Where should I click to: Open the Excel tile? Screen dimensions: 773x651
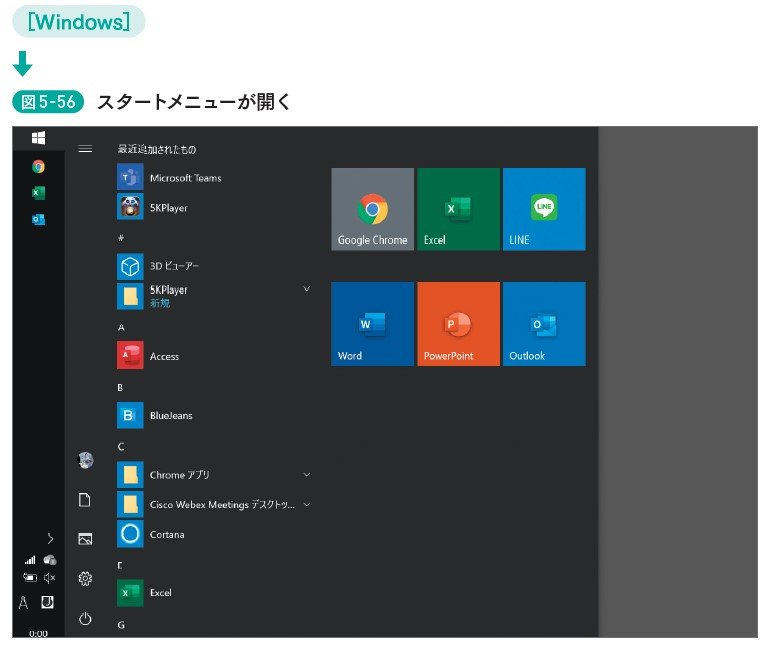pos(458,209)
